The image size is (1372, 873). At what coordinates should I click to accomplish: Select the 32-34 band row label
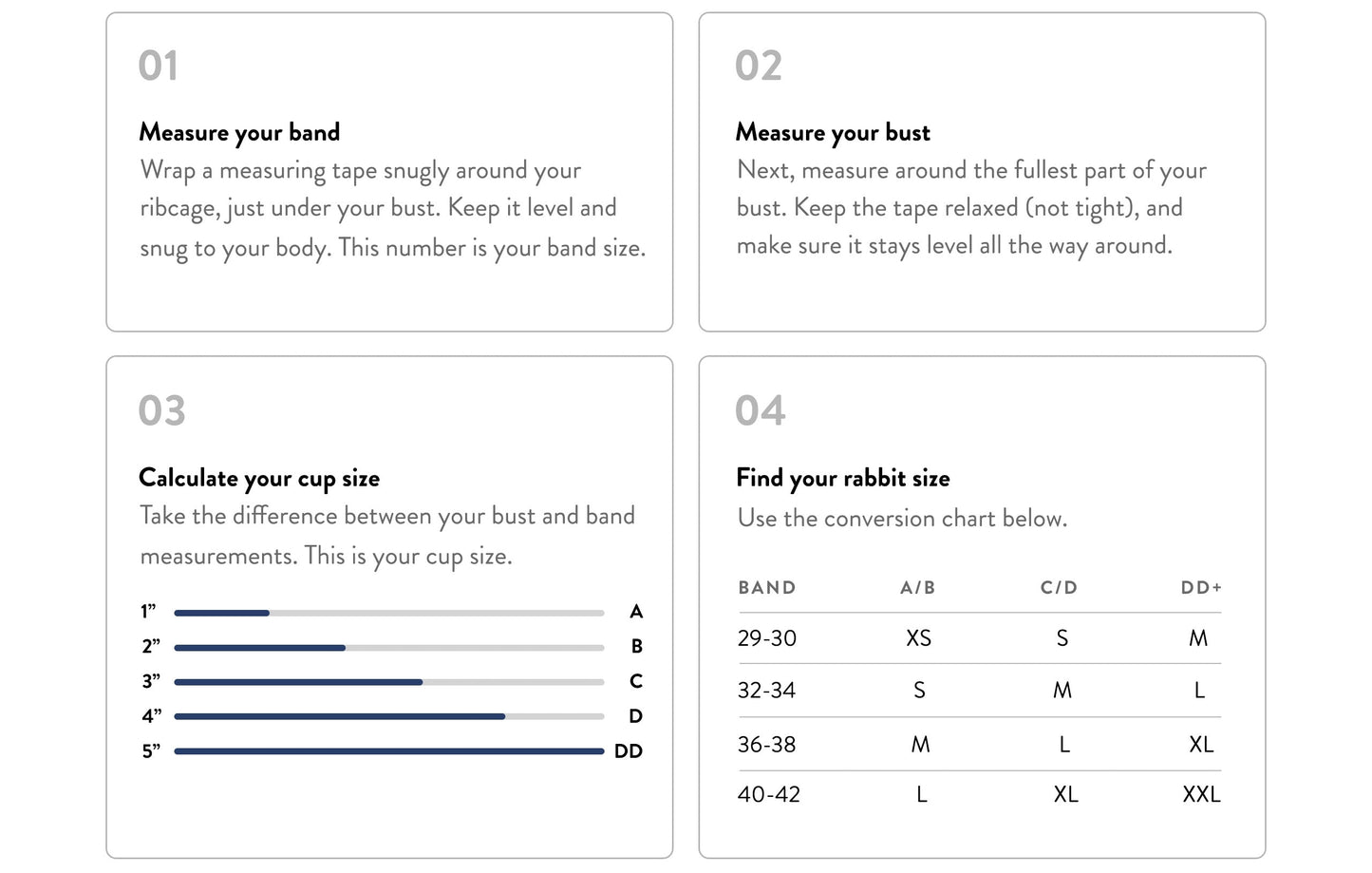point(767,691)
